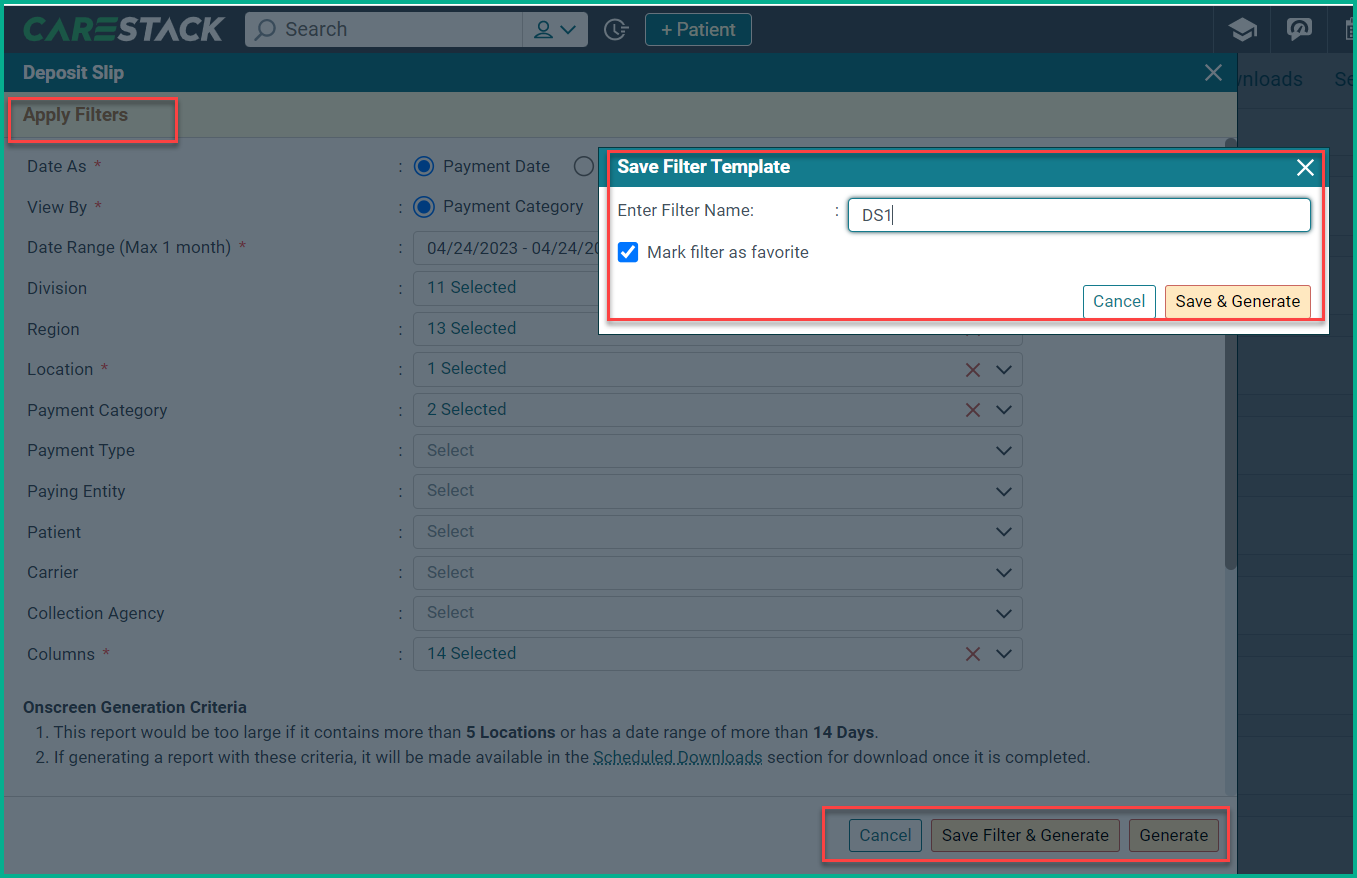The image size is (1357, 878).
Task: Follow the Scheduled Downloads link in criteria text
Action: pyautogui.click(x=677, y=757)
